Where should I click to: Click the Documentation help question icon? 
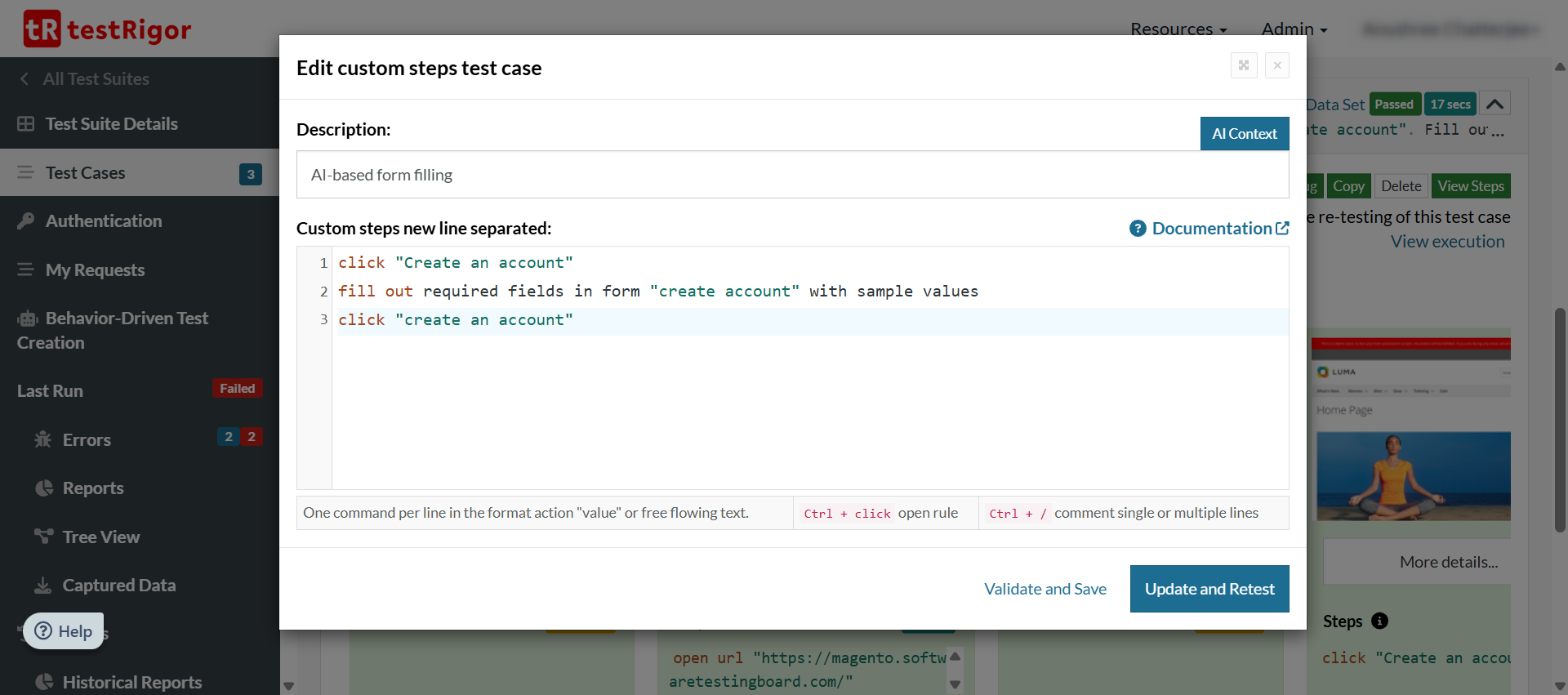(1138, 229)
